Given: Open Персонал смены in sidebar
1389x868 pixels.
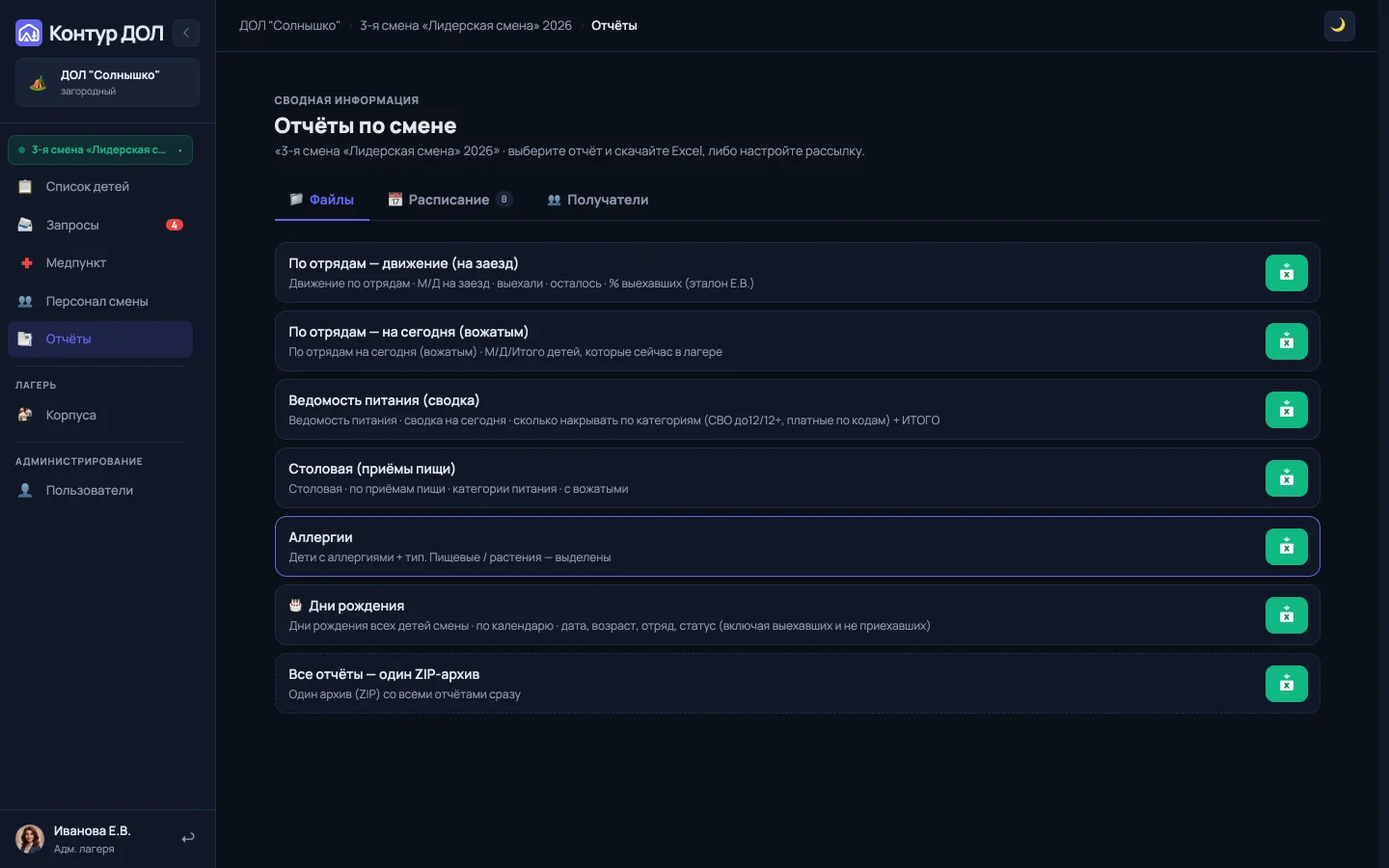Looking at the screenshot, I should (100, 301).
